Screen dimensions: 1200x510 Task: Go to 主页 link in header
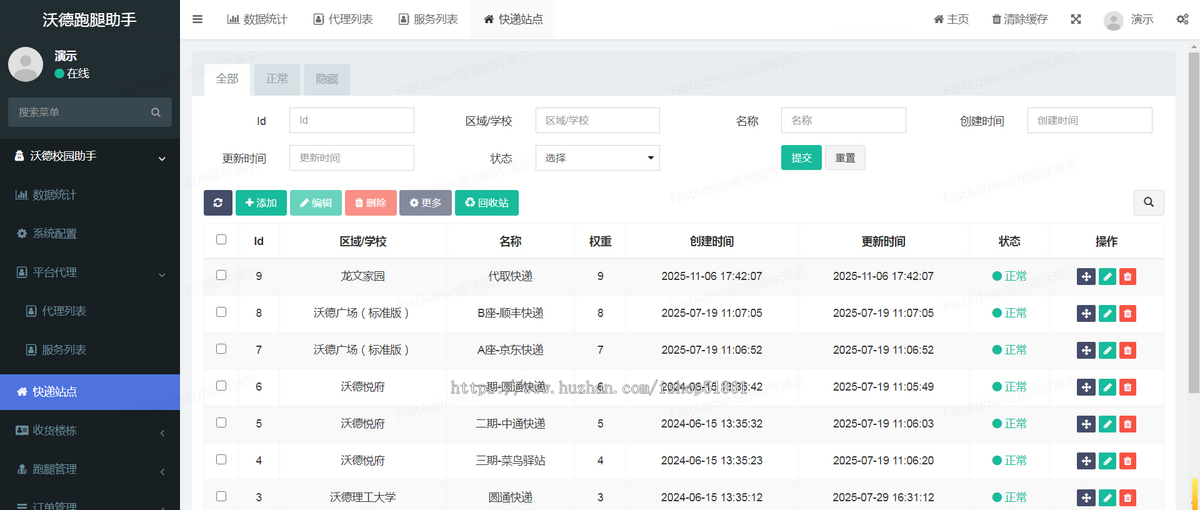(x=951, y=19)
